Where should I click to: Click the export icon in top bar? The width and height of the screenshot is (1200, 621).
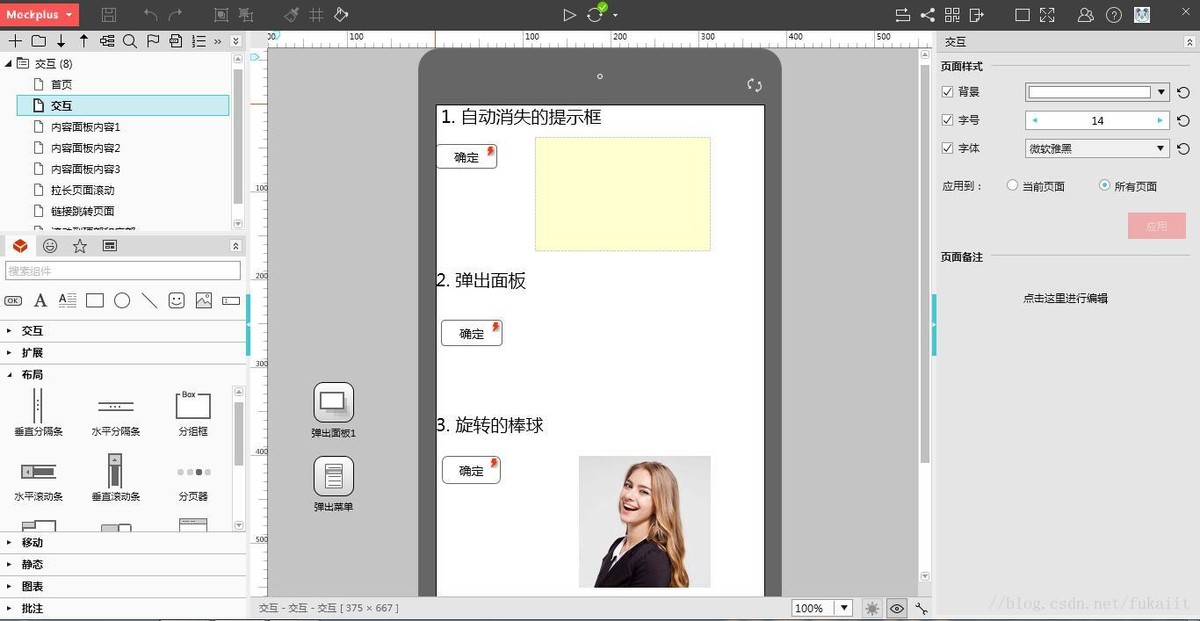977,15
